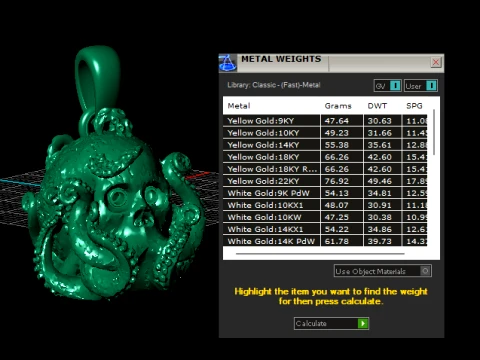
Task: Select the White Gold:14KX1 row
Action: click(x=325, y=229)
